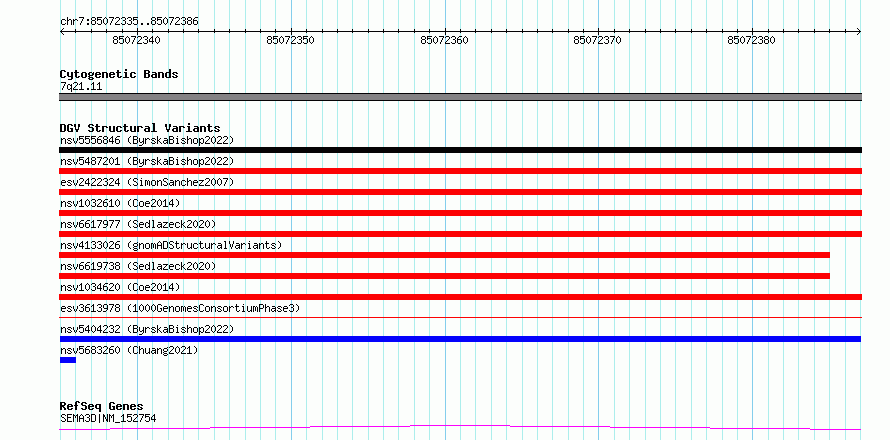The image size is (890, 440).
Task: Click ruler position 85072340
Action: [136, 40]
